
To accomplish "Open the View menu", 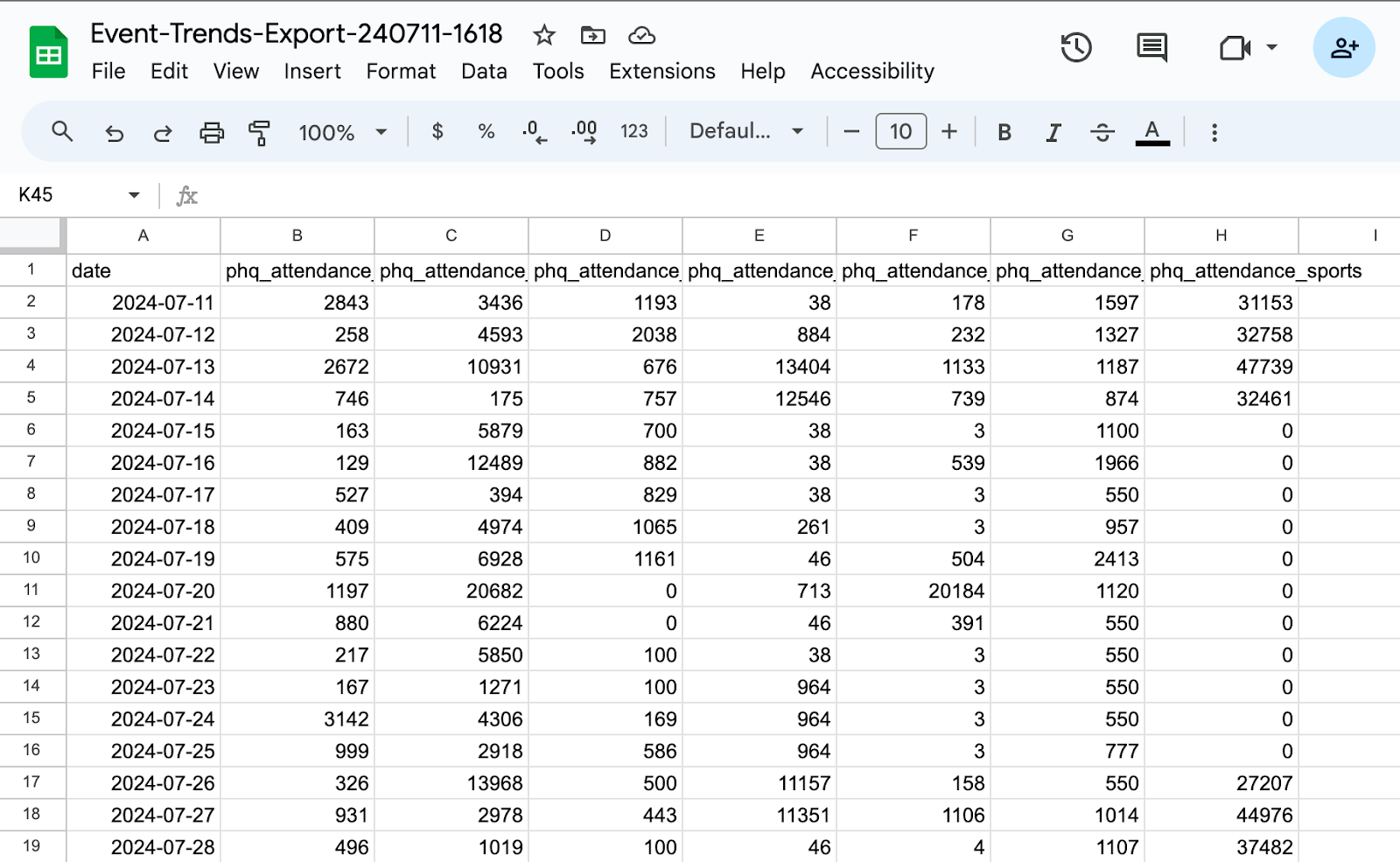I will pyautogui.click(x=236, y=72).
